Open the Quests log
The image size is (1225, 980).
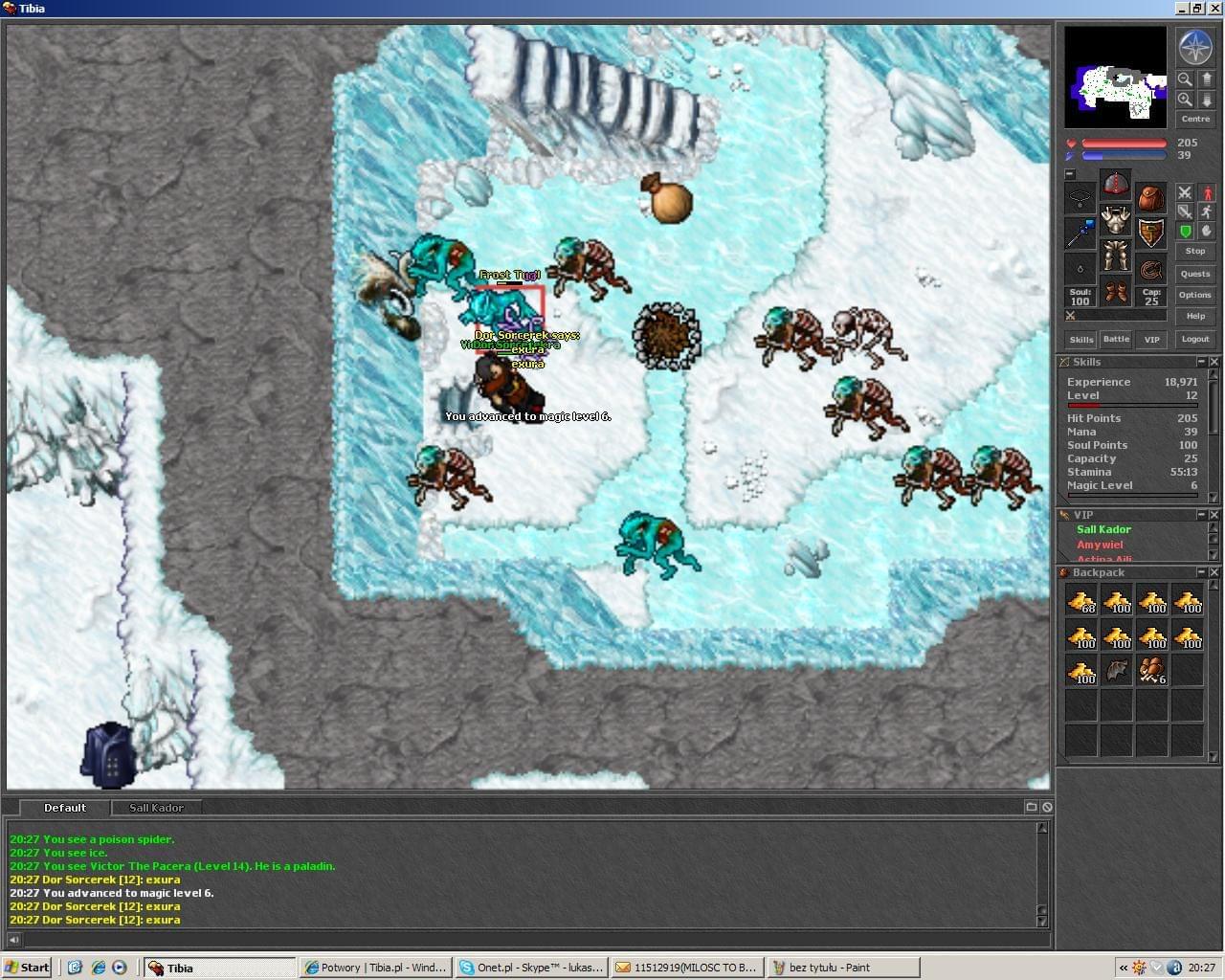coord(1195,274)
